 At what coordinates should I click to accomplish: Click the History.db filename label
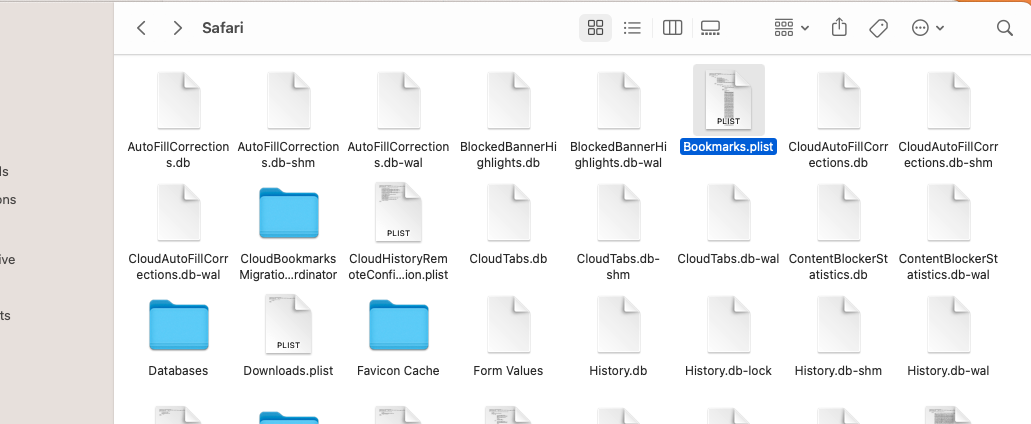tap(619, 371)
